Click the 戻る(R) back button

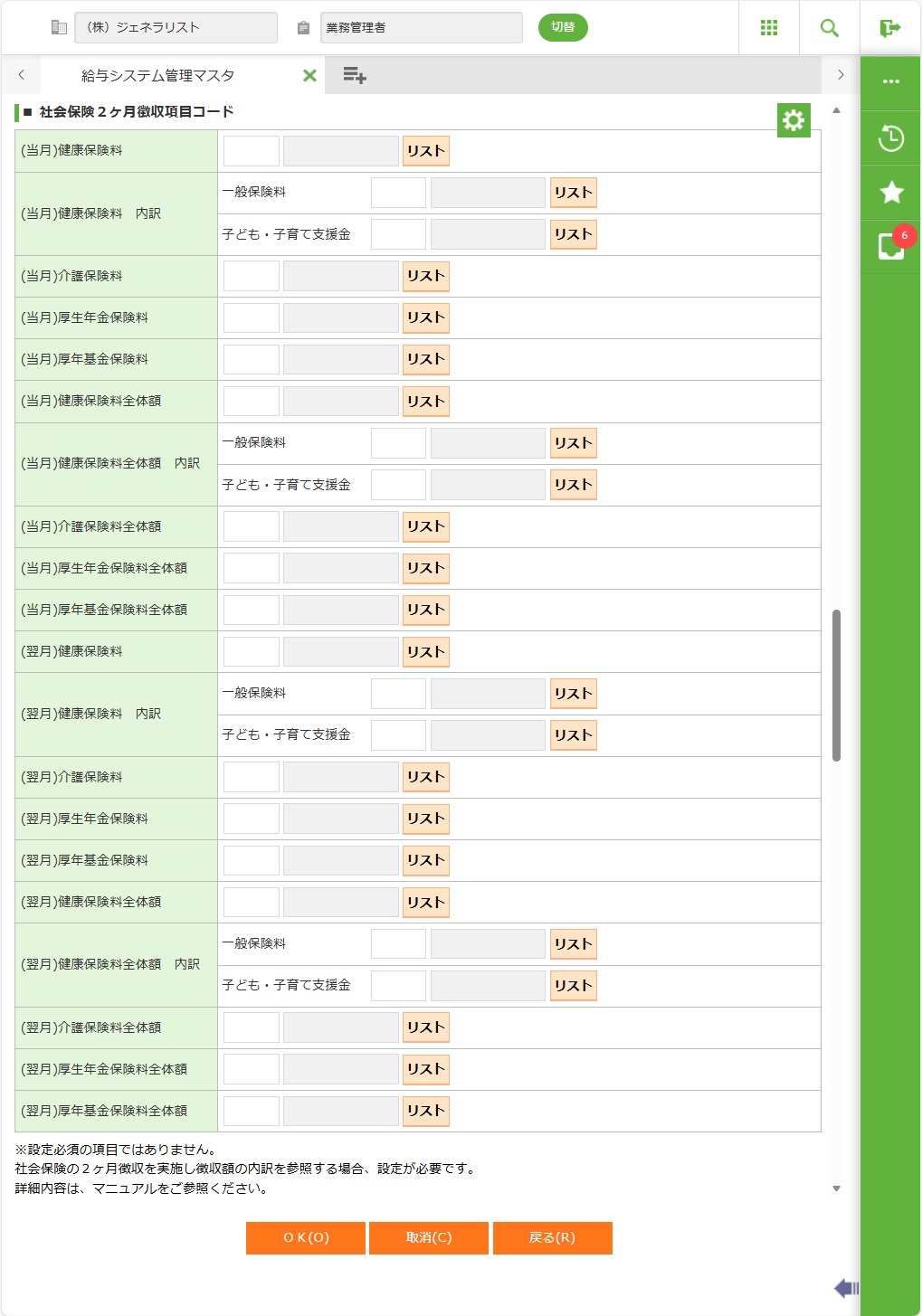pos(552,1238)
